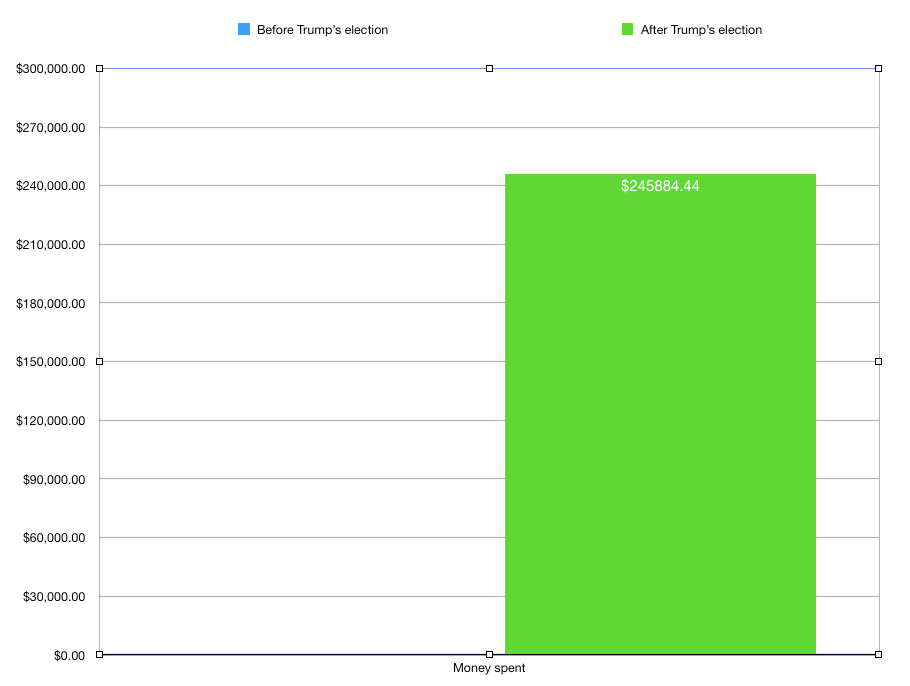
Task: Click the $60,000.00 axis label
Action: click(x=54, y=537)
